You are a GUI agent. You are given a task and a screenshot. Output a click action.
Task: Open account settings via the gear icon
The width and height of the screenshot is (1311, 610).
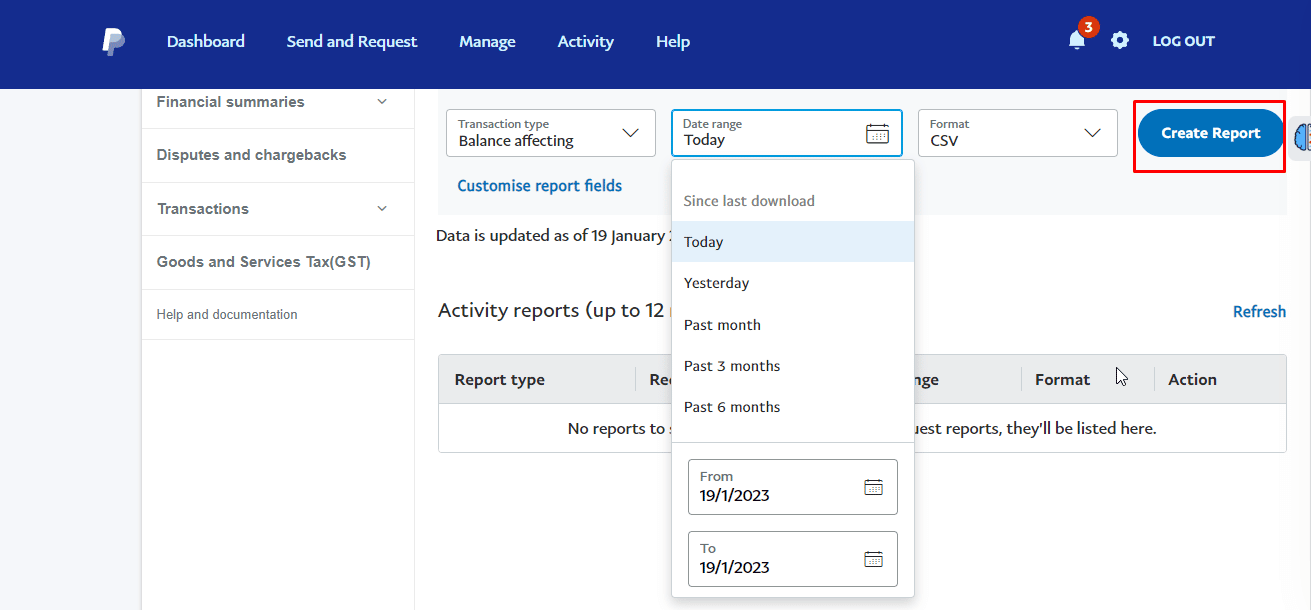click(x=1119, y=40)
